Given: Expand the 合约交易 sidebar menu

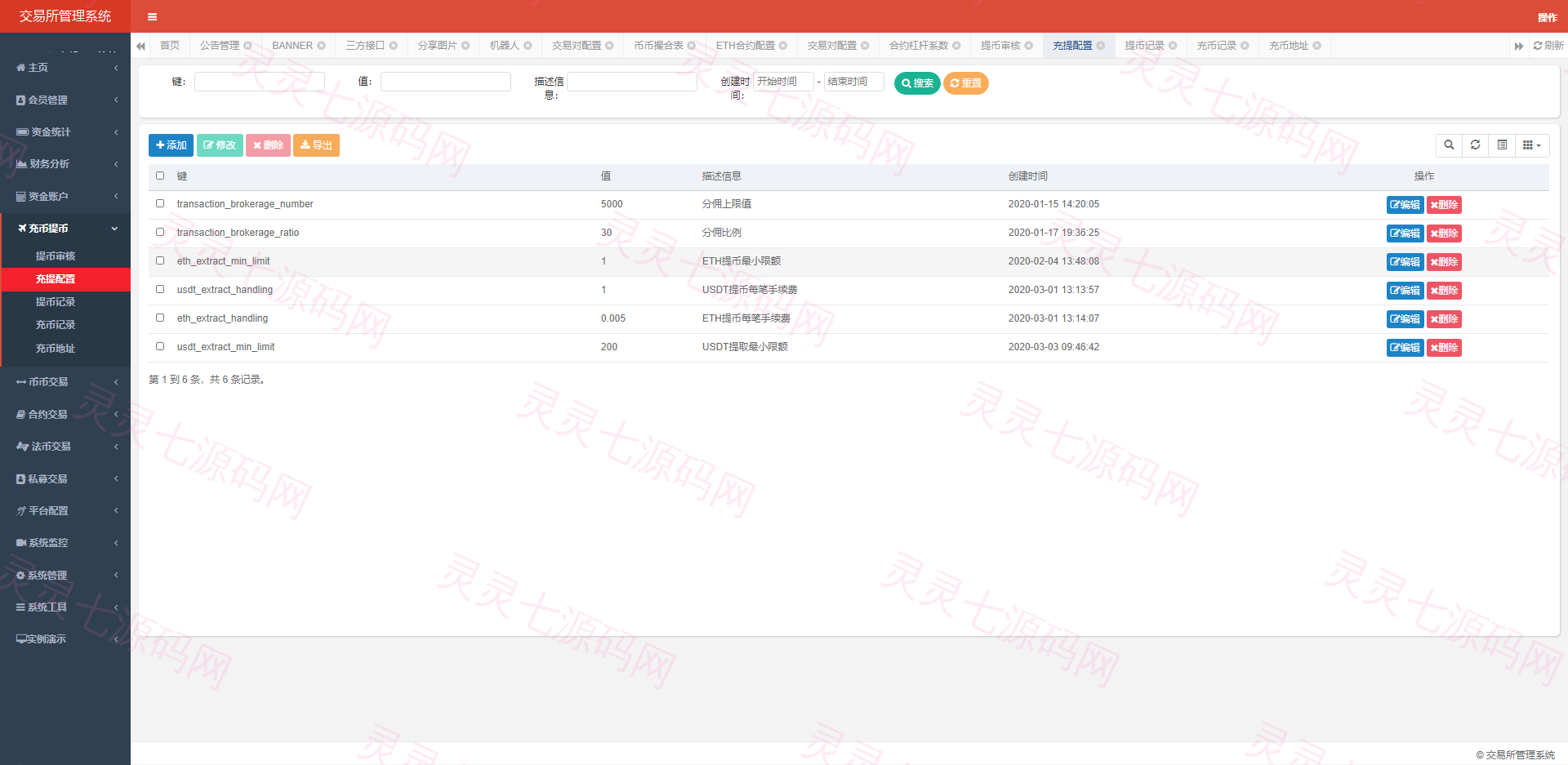Looking at the screenshot, I should coord(65,414).
